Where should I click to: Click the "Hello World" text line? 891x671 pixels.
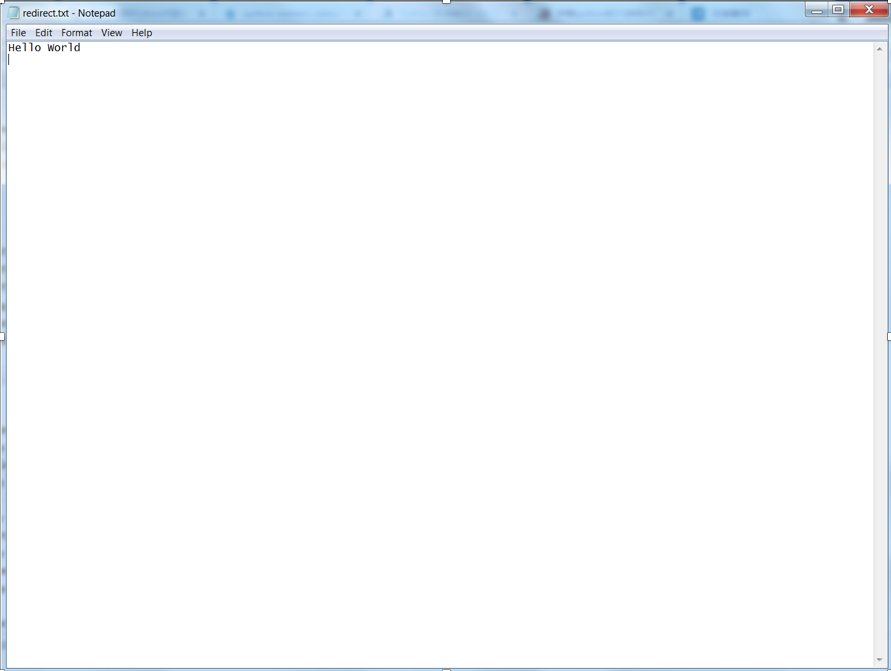coord(44,48)
